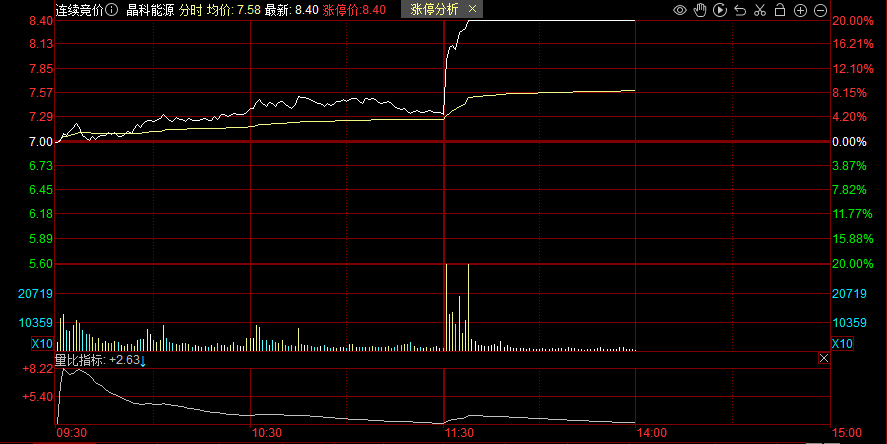Click the 09:30 time axis label
Screen dimensions: 887x444
(x=72, y=433)
